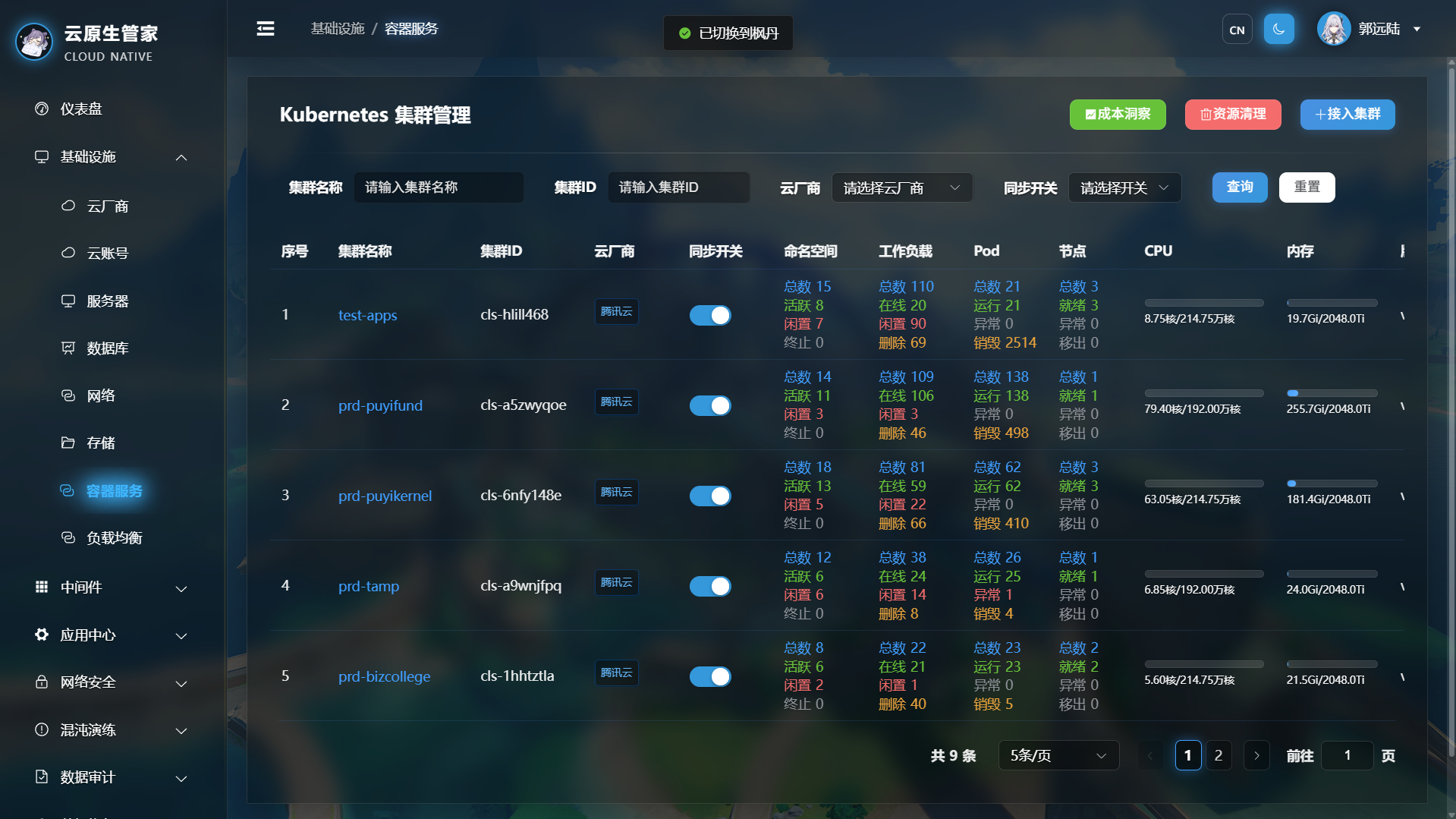The width and height of the screenshot is (1456, 819).
Task: Disable the sync switch for test-apps
Action: pyautogui.click(x=710, y=315)
